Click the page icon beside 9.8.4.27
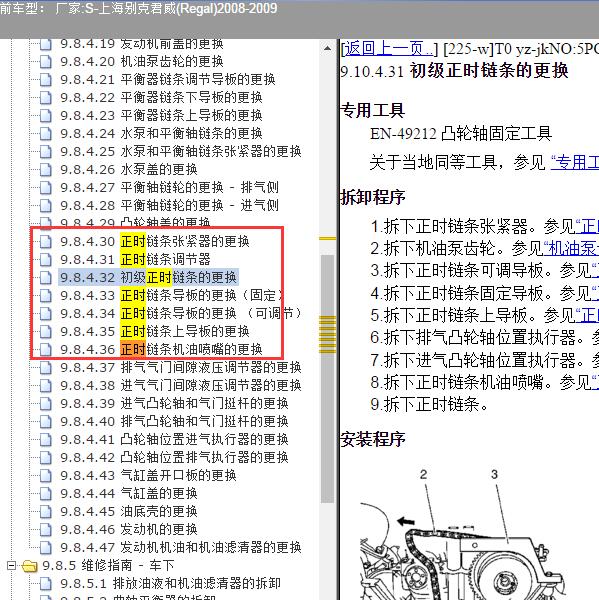This screenshot has height=600, width=599. 46,188
